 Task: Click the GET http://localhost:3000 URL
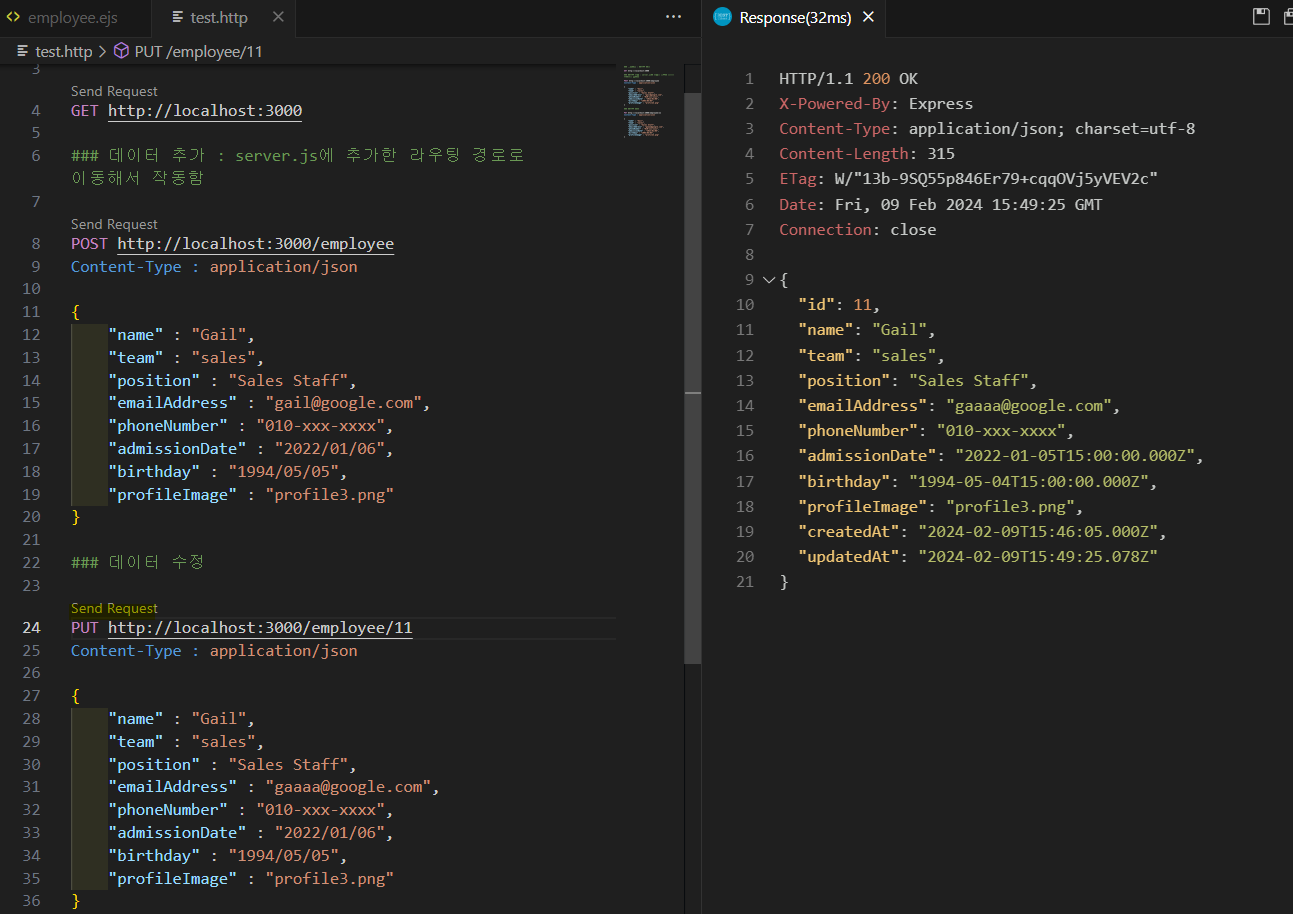coord(205,111)
